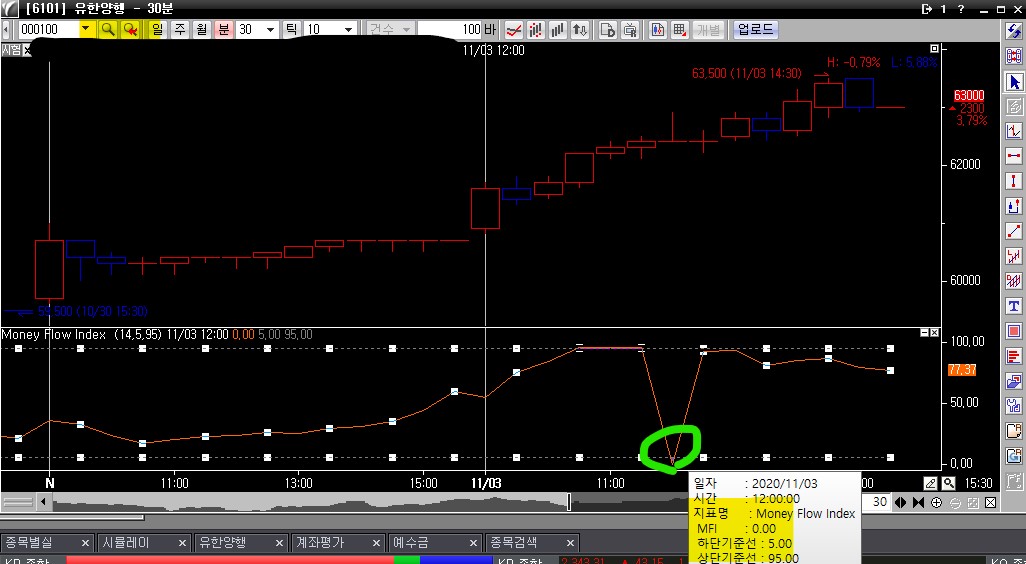Click the magnifier icon beside the 15:30 label
This screenshot has width=1026, height=564.
948,483
